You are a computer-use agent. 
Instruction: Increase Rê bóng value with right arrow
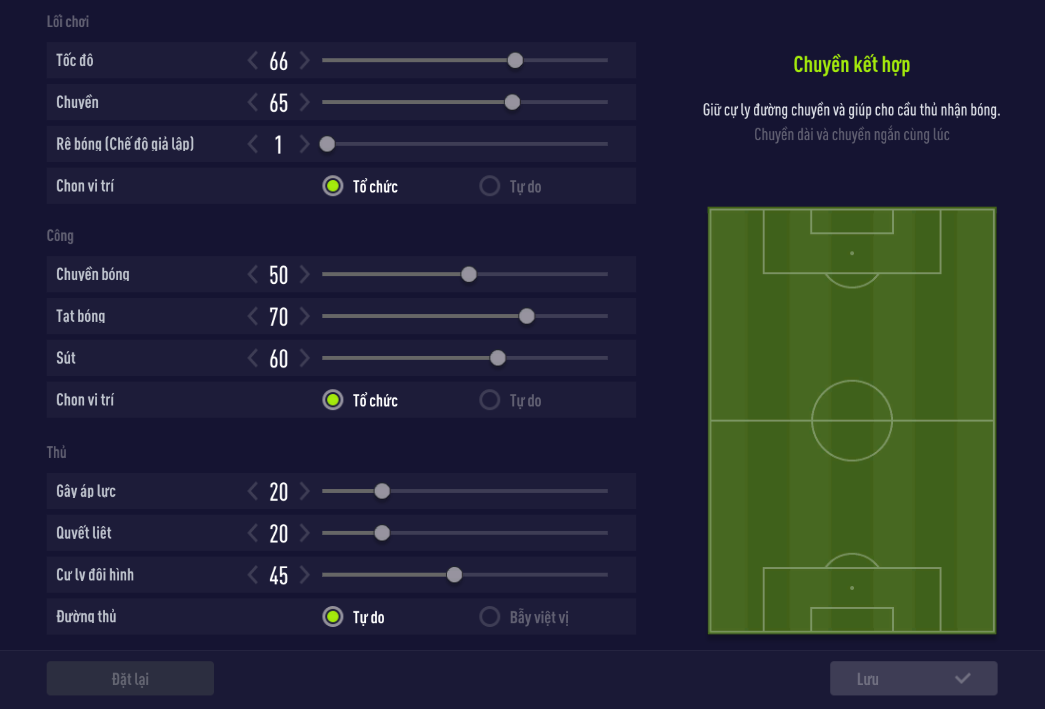point(305,145)
